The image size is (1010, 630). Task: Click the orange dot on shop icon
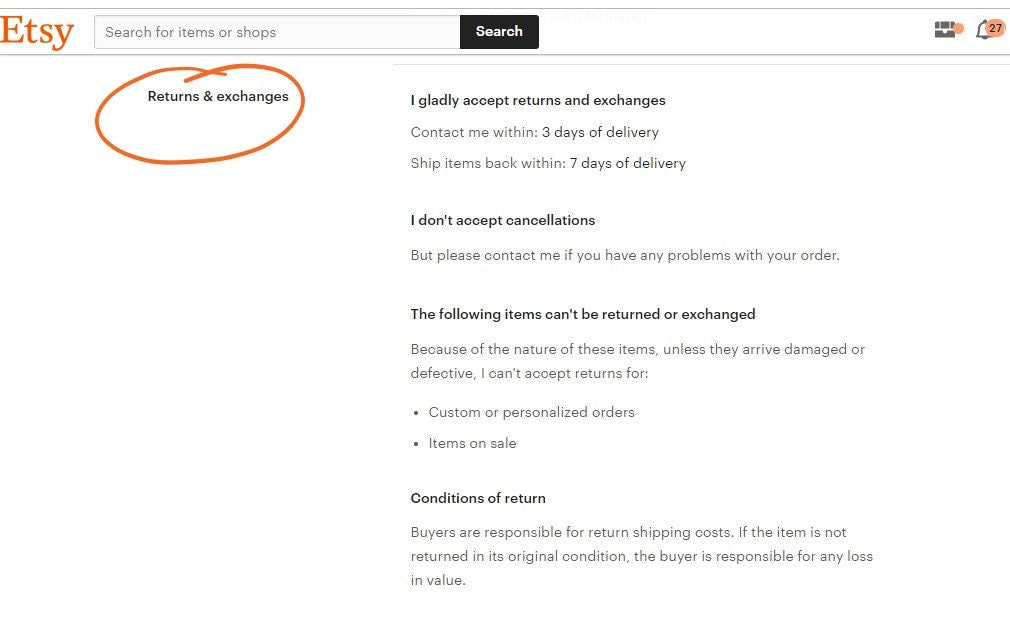click(959, 28)
